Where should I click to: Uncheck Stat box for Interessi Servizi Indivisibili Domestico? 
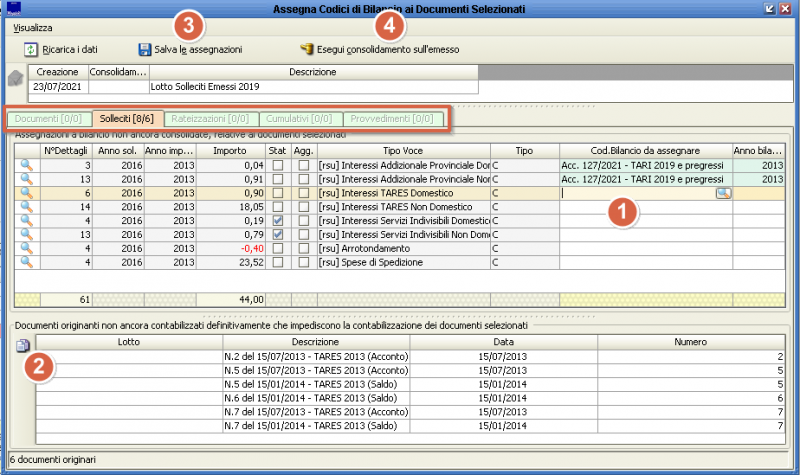[x=278, y=221]
